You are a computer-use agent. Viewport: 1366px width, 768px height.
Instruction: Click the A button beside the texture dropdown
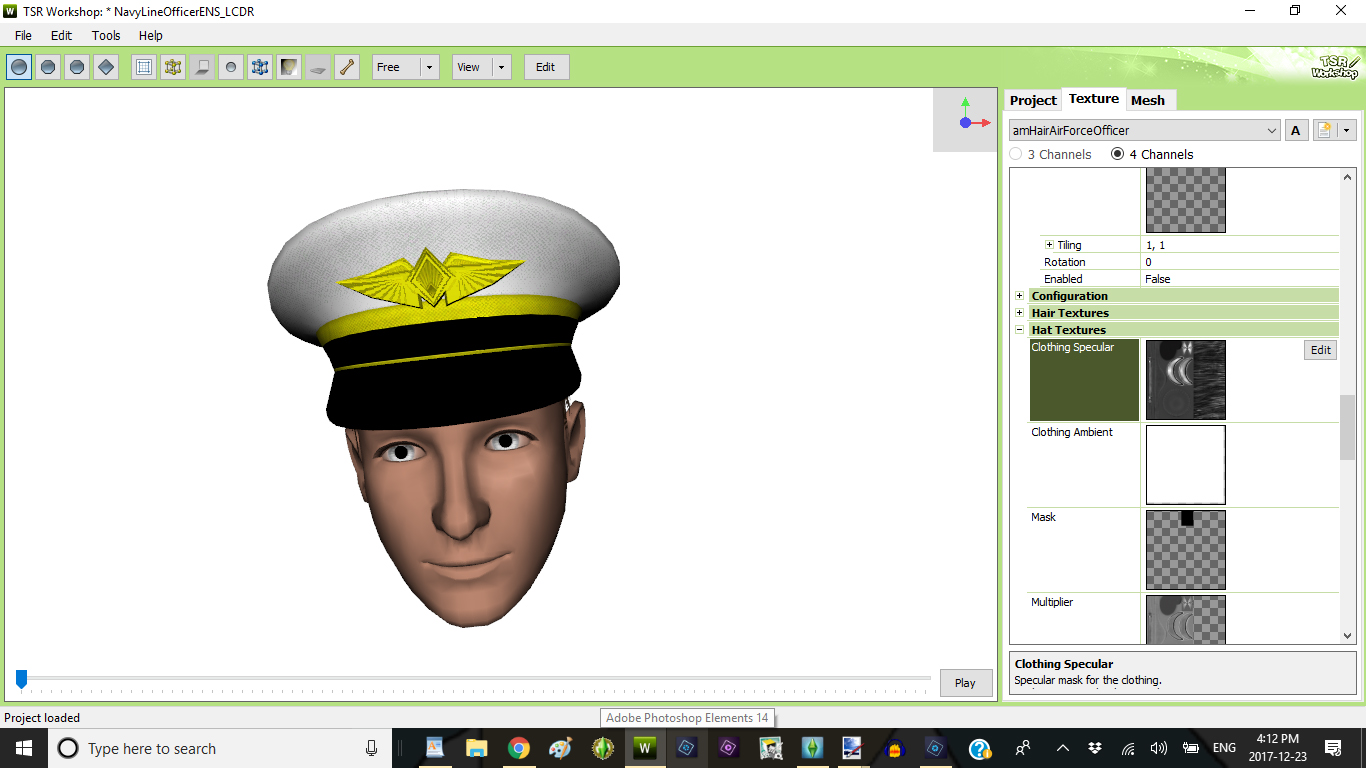pyautogui.click(x=1296, y=130)
